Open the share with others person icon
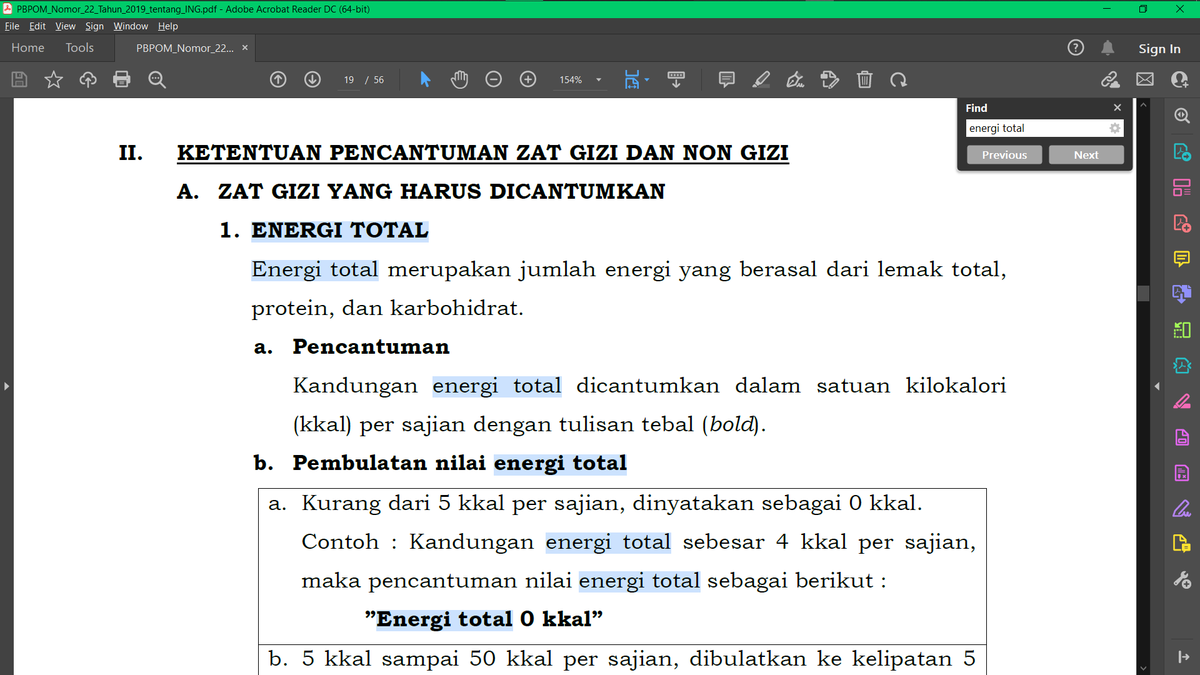This screenshot has width=1200, height=675. pos(1179,79)
